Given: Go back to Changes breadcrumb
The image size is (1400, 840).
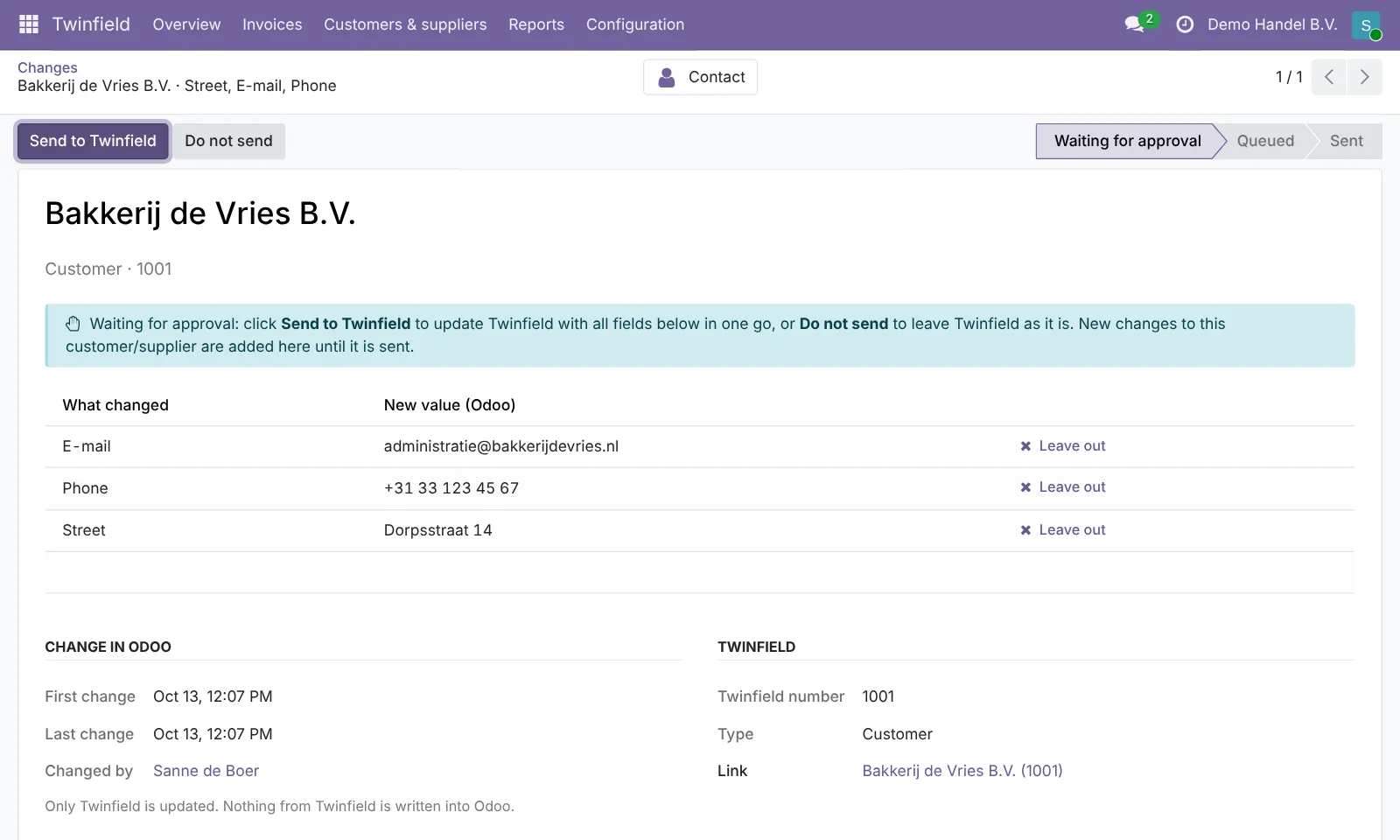Looking at the screenshot, I should point(47,67).
